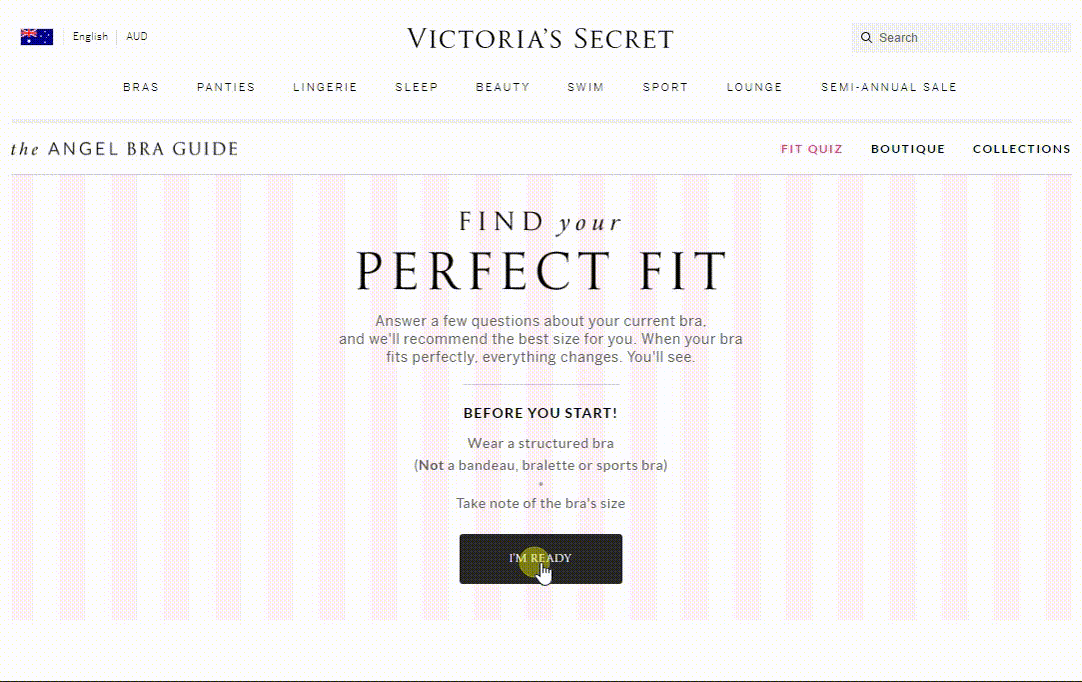
Task: Open the Lingerie menu
Action: click(325, 87)
